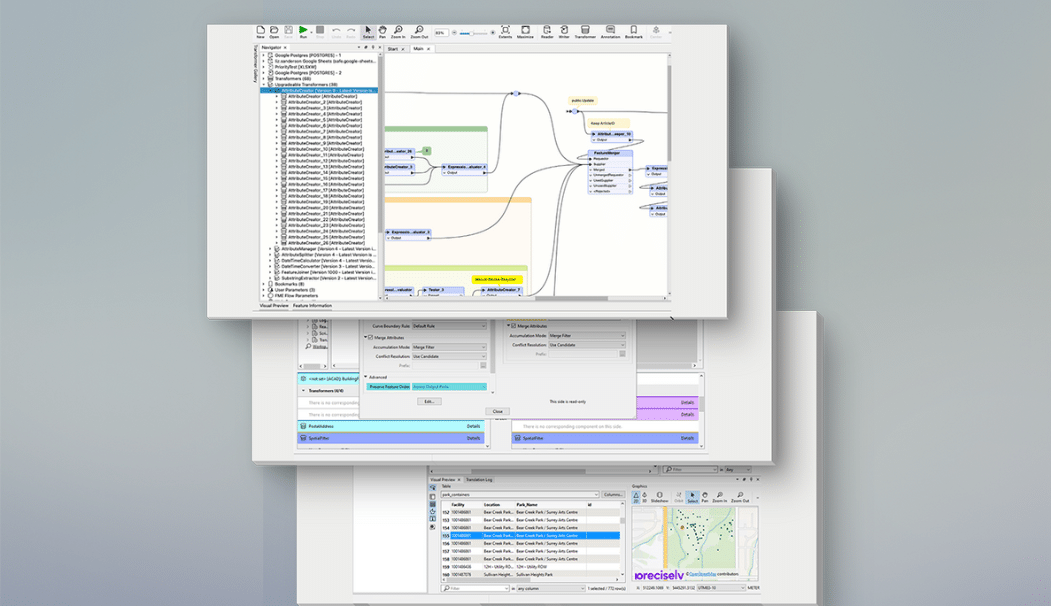Click the Zoom Out icon in the top toolbar
This screenshot has width=1051, height=606.
419,32
